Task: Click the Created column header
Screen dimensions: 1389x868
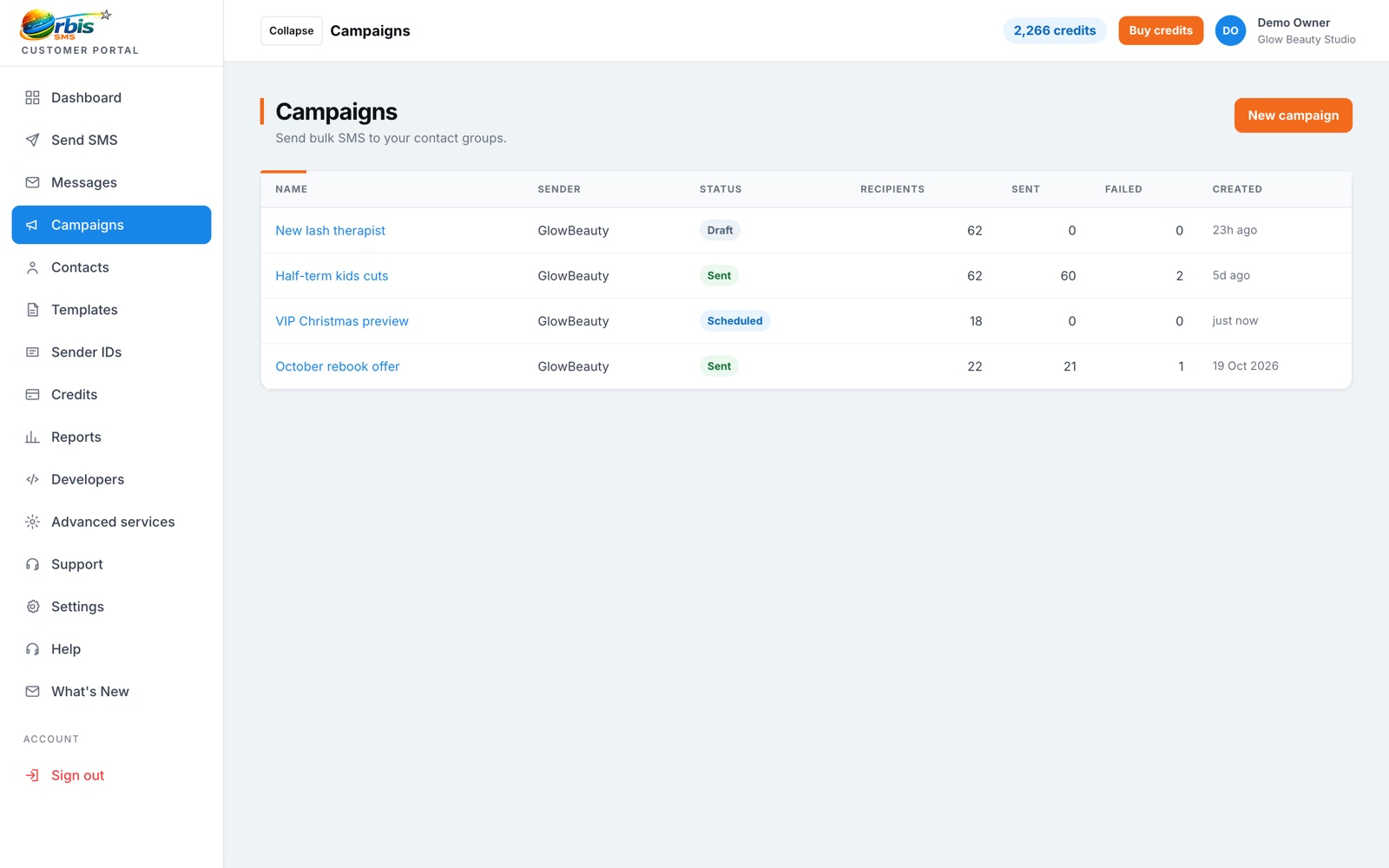Action: pyautogui.click(x=1237, y=189)
